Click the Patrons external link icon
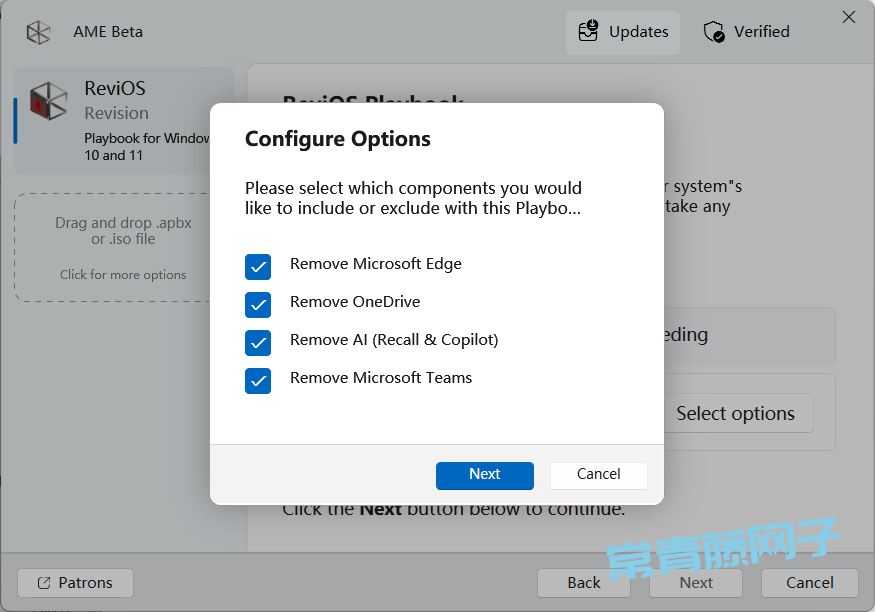 point(44,583)
